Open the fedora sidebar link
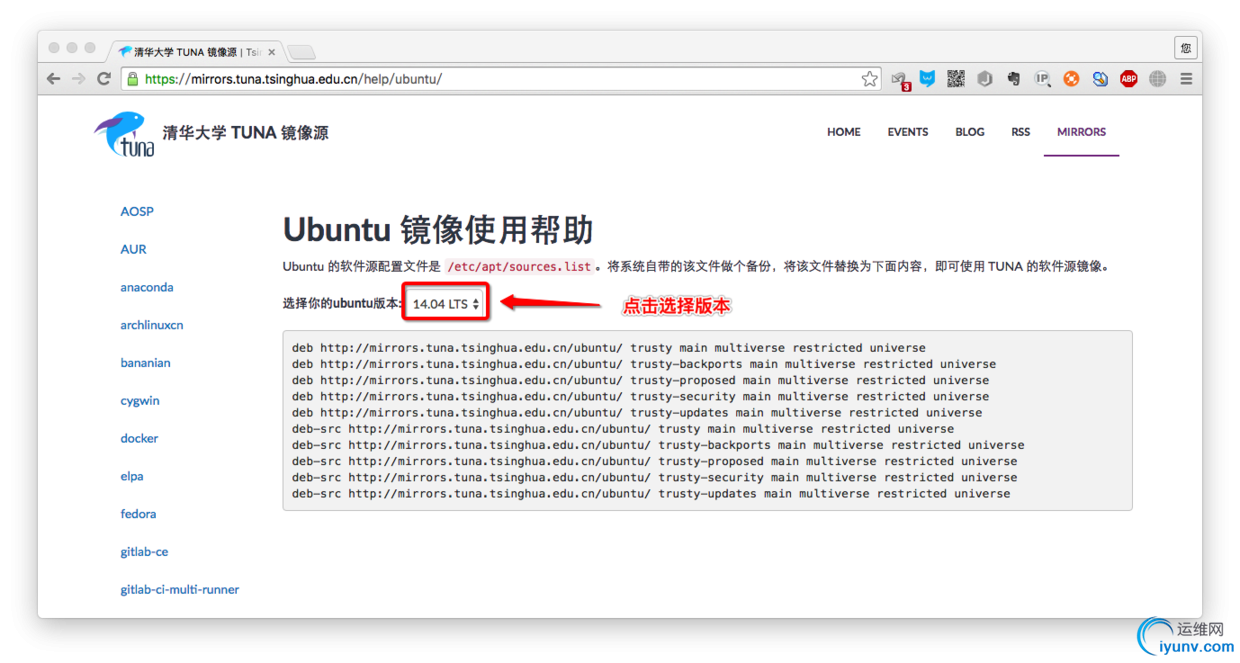Image resolution: width=1240 pixels, height=663 pixels. tap(138, 514)
